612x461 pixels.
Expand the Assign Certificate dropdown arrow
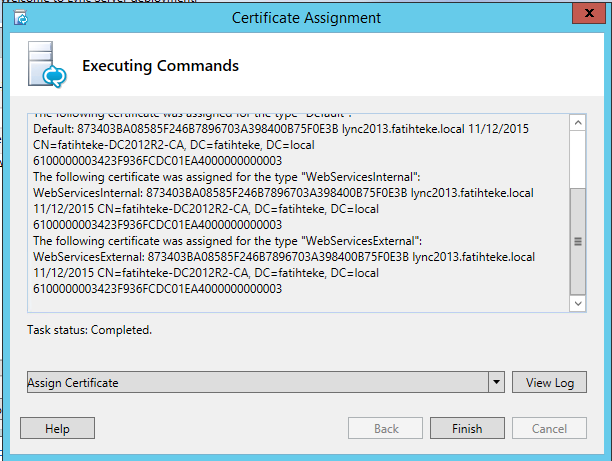coord(497,382)
